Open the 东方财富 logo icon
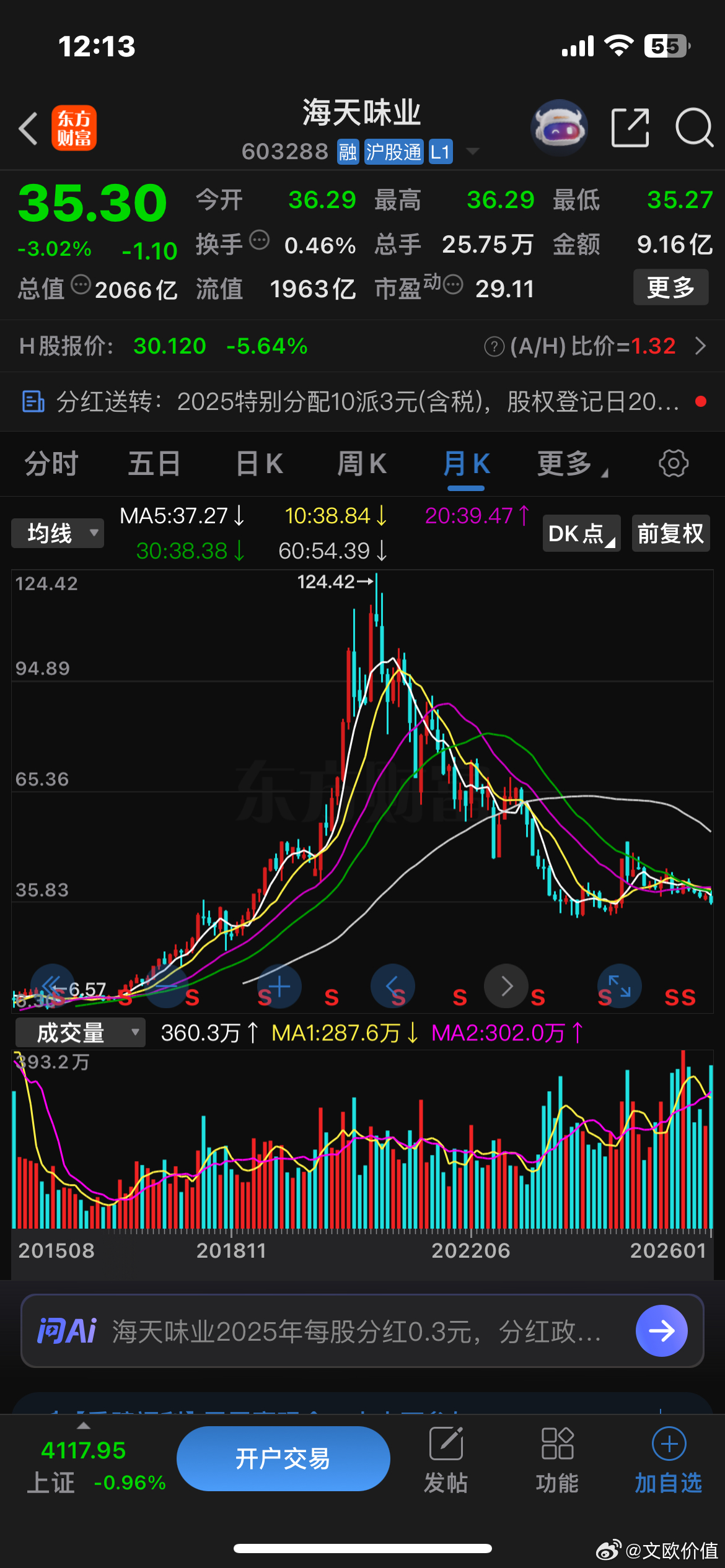 coord(74,128)
